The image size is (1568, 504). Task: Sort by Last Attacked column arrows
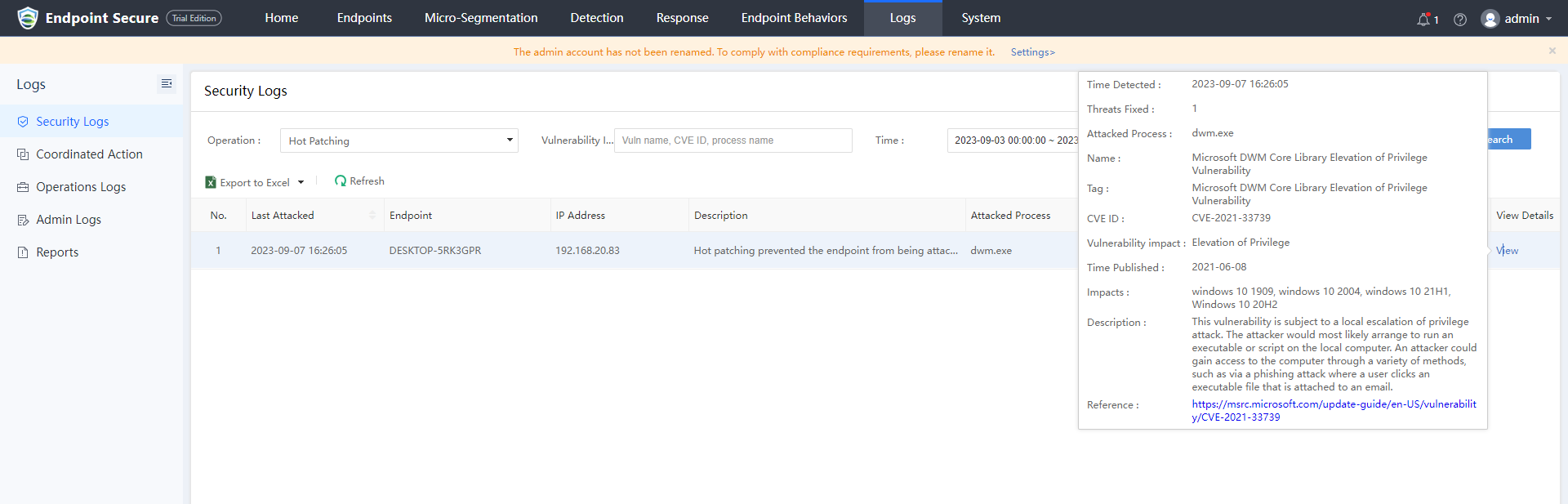[372, 216]
